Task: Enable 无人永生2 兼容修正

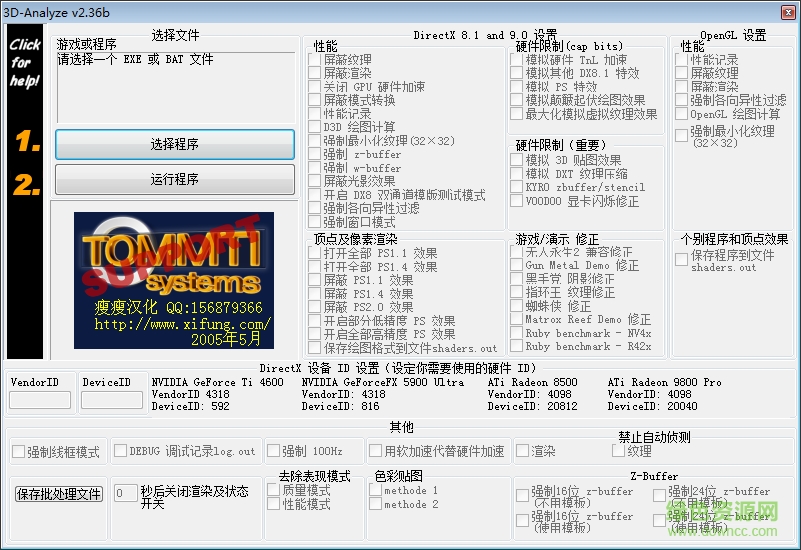Action: click(516, 252)
